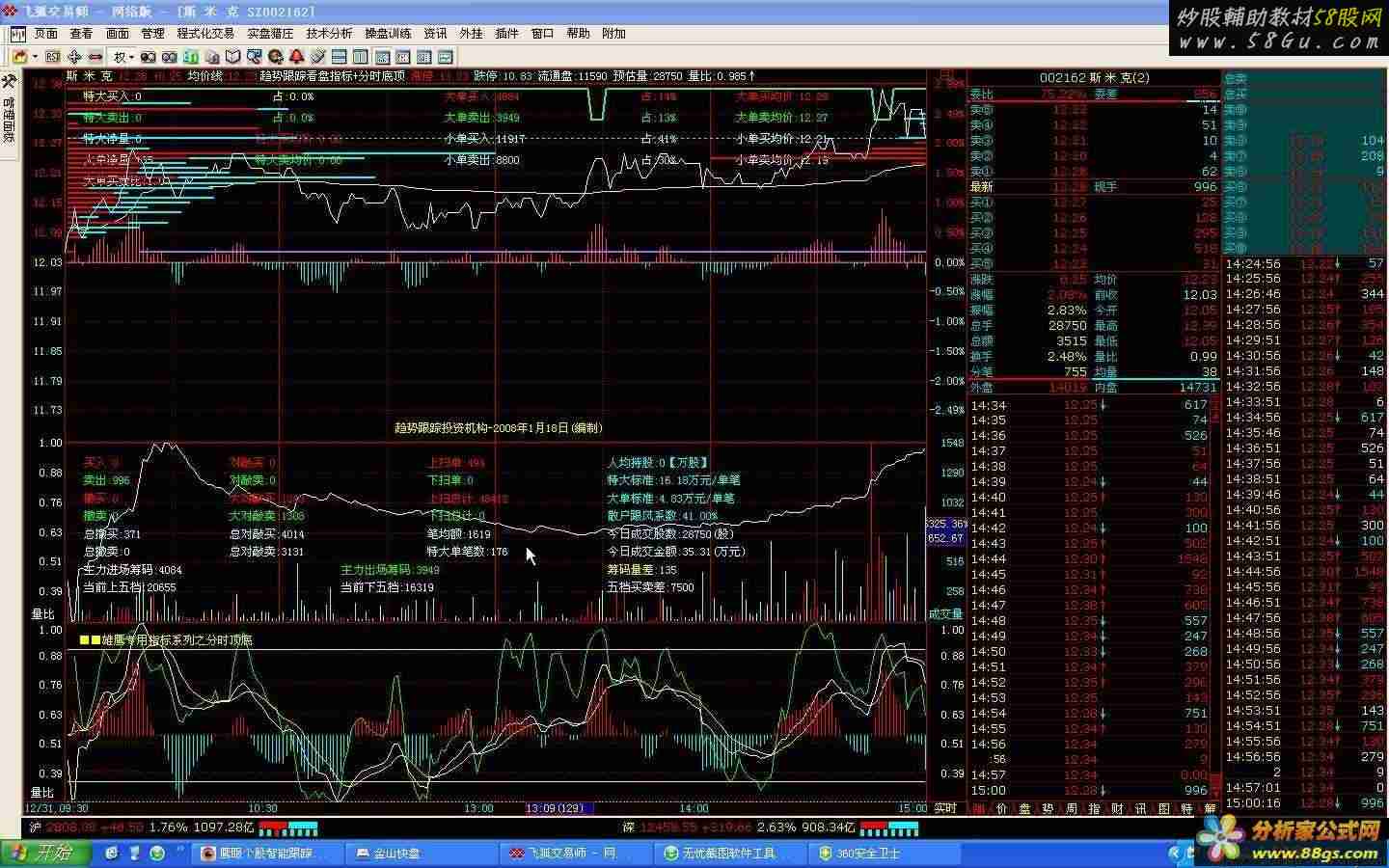Click the first window panel layout icon
Screen dimensions: 1389x868
pos(383,57)
